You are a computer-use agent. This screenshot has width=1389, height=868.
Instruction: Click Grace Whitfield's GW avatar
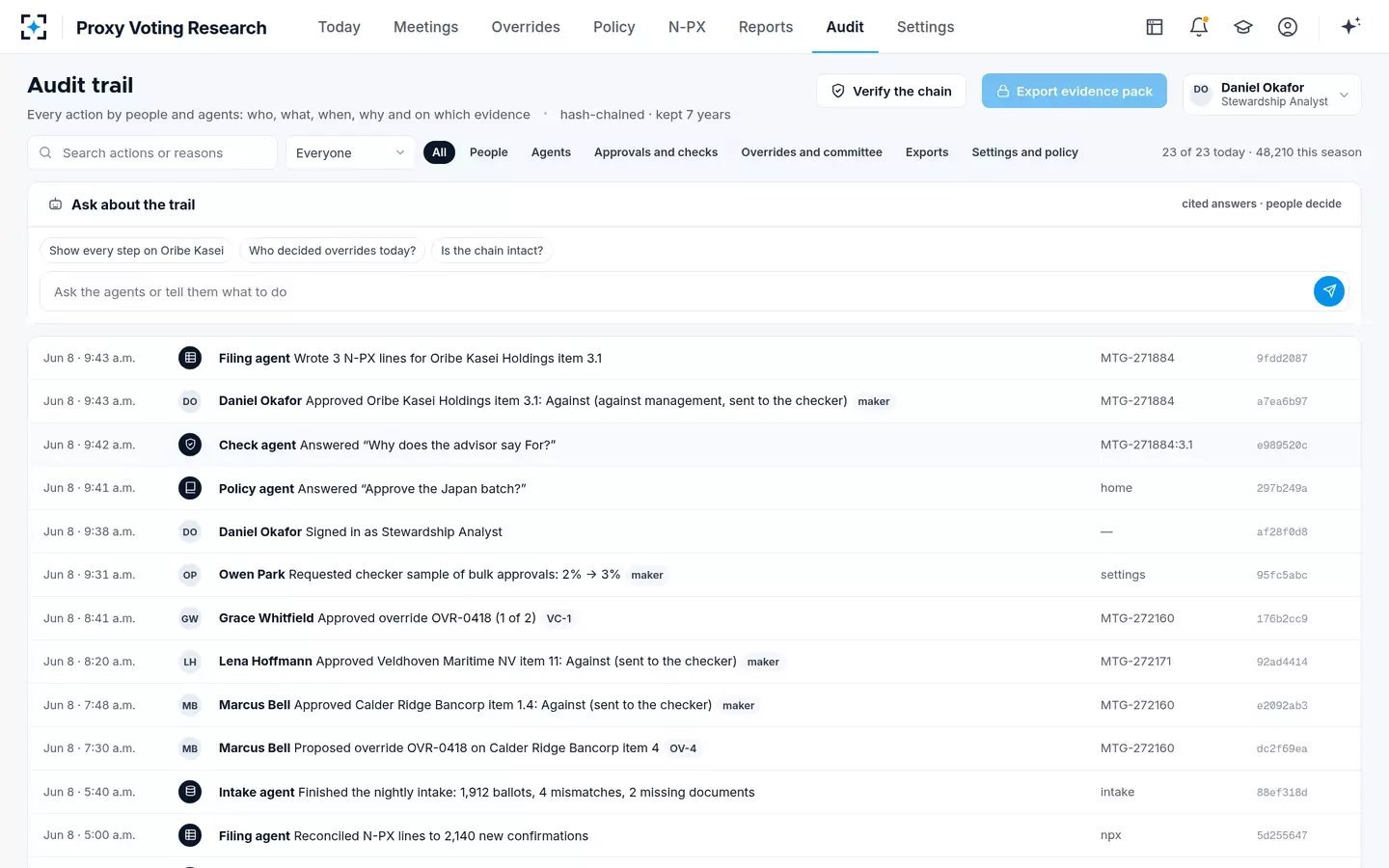pyautogui.click(x=190, y=618)
